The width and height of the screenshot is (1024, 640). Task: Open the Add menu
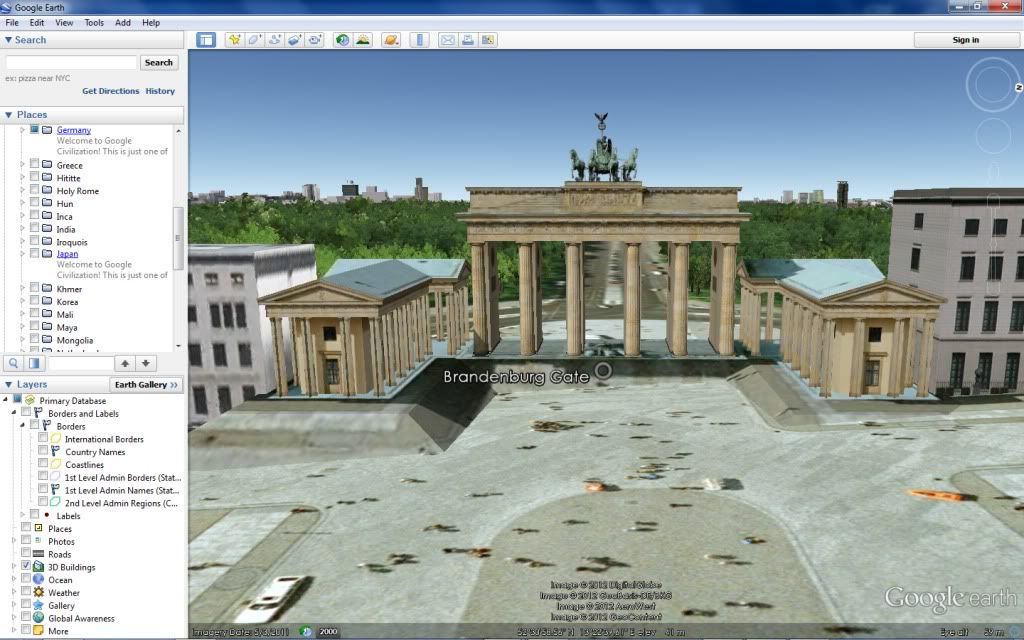coord(123,22)
